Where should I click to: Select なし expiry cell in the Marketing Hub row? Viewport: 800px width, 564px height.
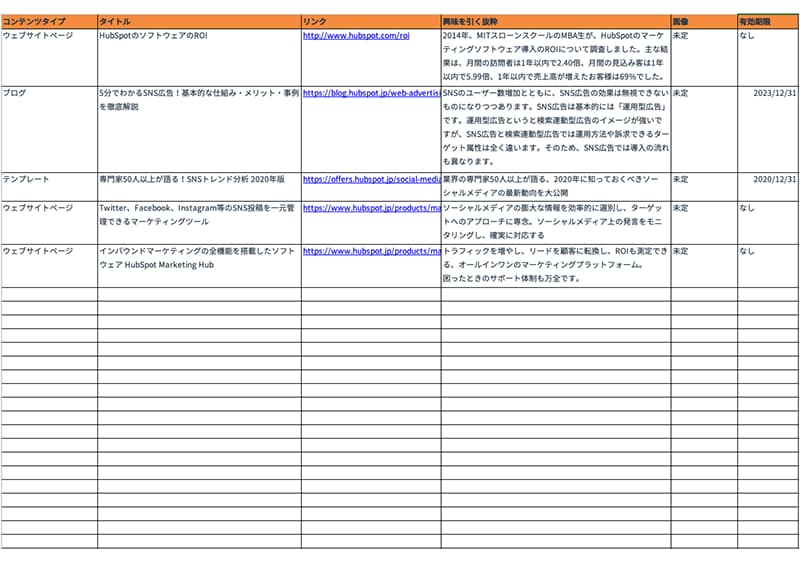coord(768,265)
